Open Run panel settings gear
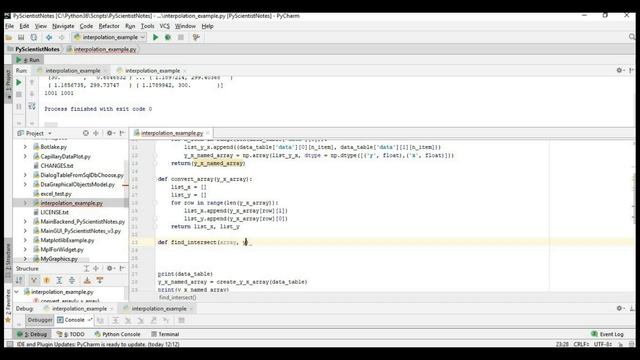Image resolution: width=640 pixels, height=360 pixels. click(619, 71)
